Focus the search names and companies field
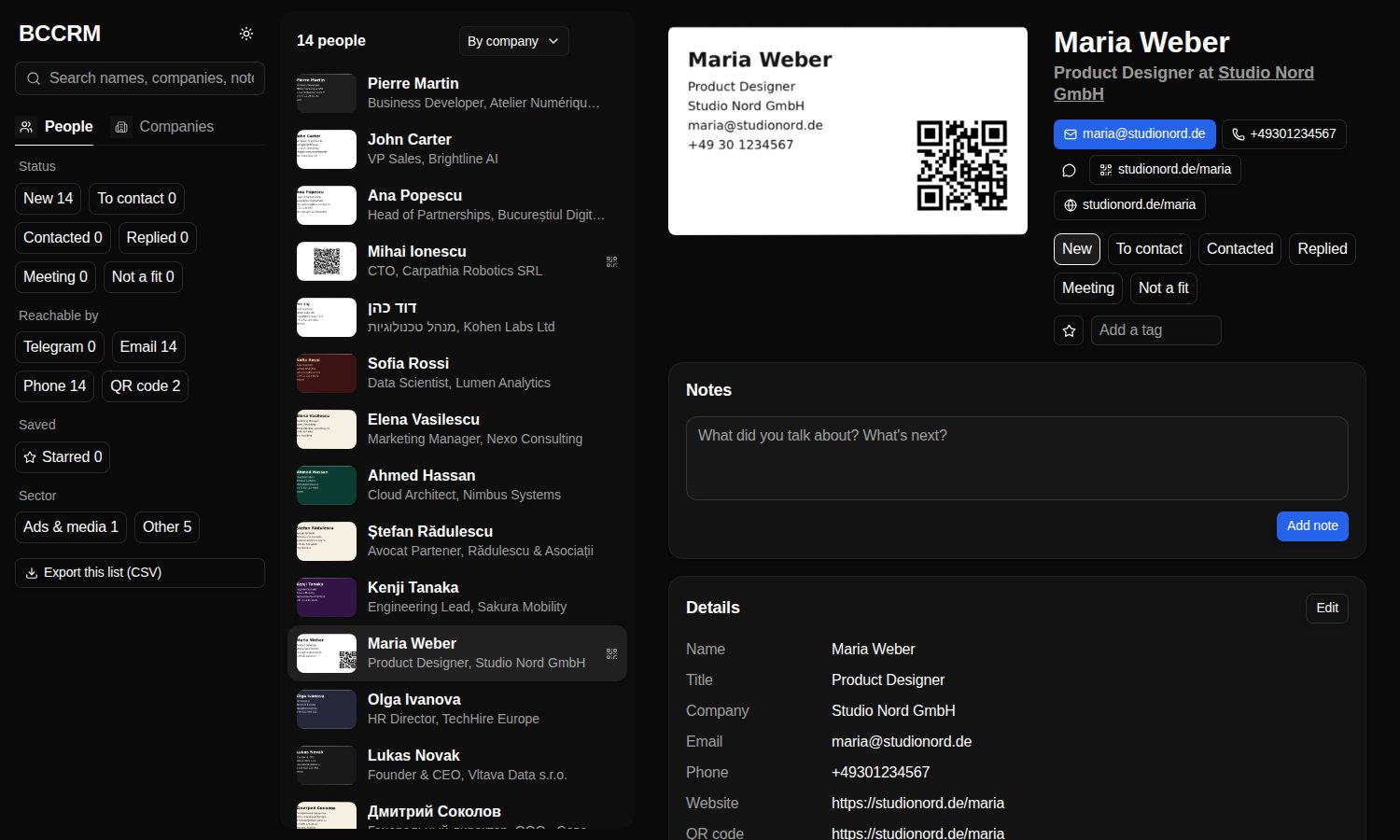 (x=140, y=78)
